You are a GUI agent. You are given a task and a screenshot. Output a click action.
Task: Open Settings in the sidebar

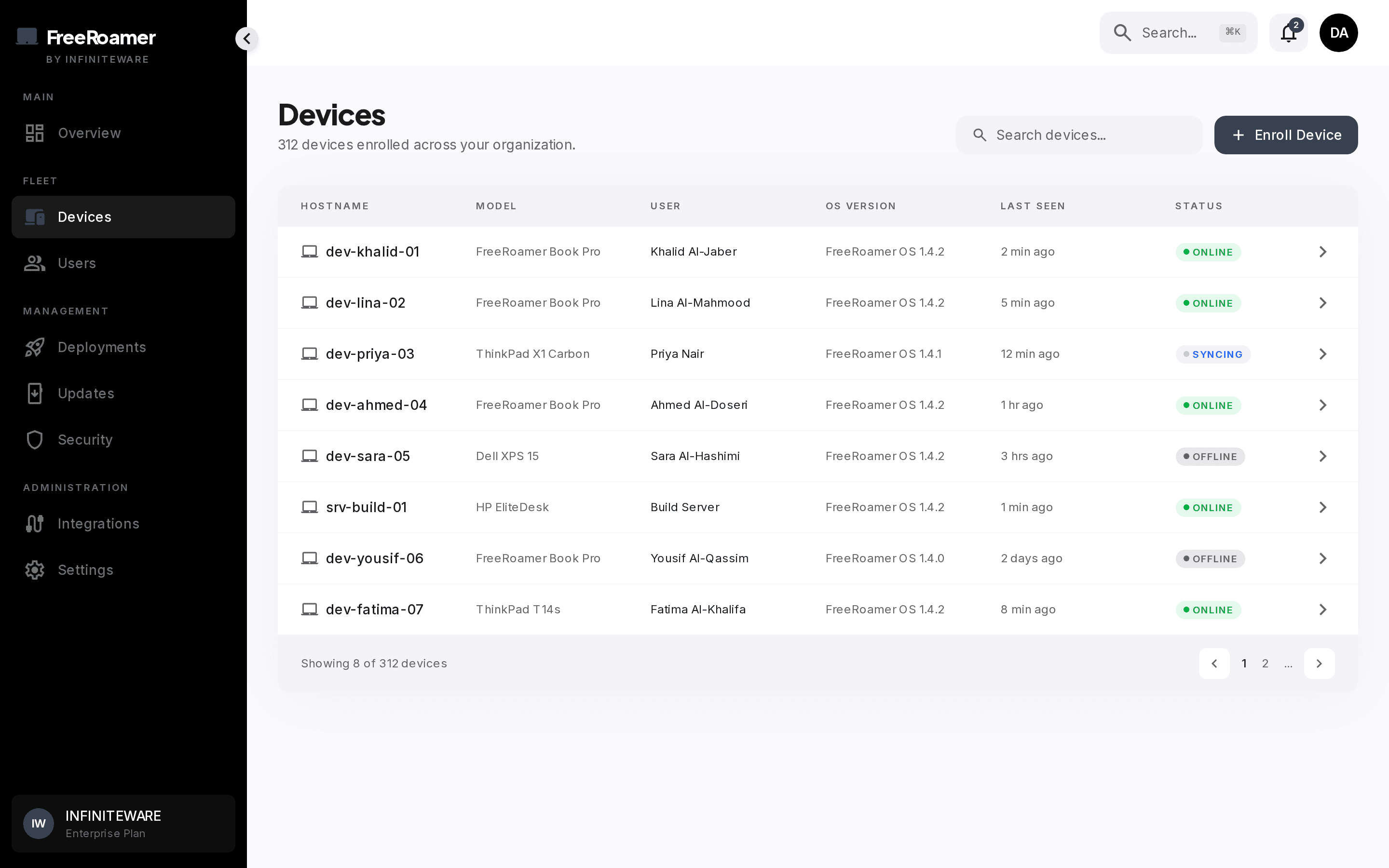tap(123, 570)
